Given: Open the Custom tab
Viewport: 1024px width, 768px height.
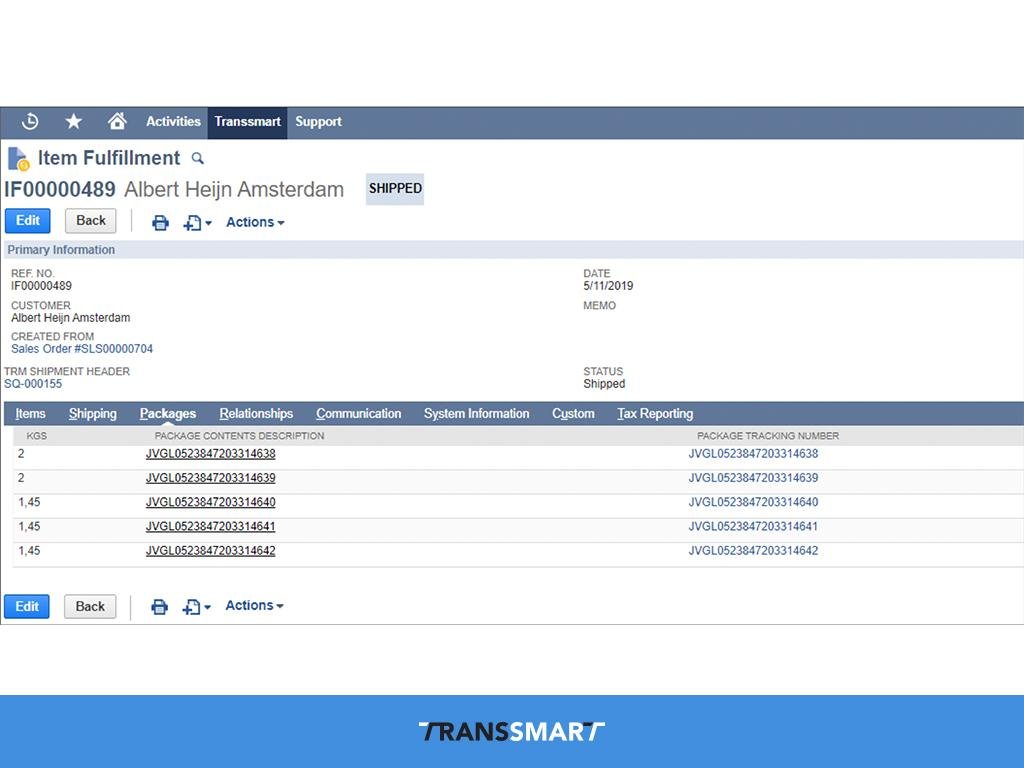Looking at the screenshot, I should [573, 413].
